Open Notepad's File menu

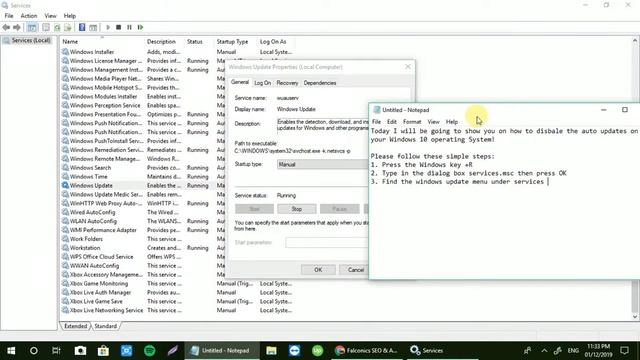click(376, 122)
